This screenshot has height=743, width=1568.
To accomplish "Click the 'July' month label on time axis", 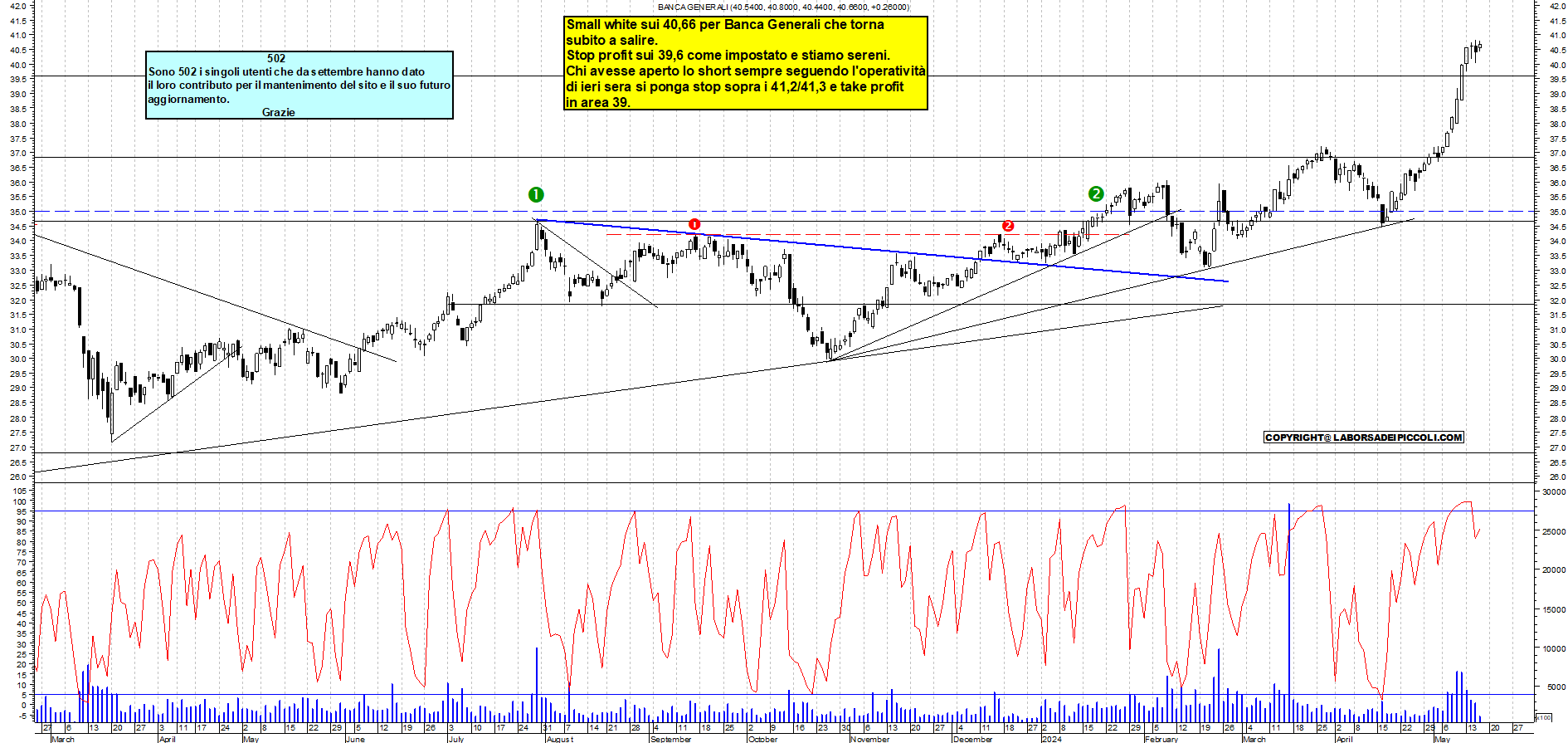I will 456,738.
